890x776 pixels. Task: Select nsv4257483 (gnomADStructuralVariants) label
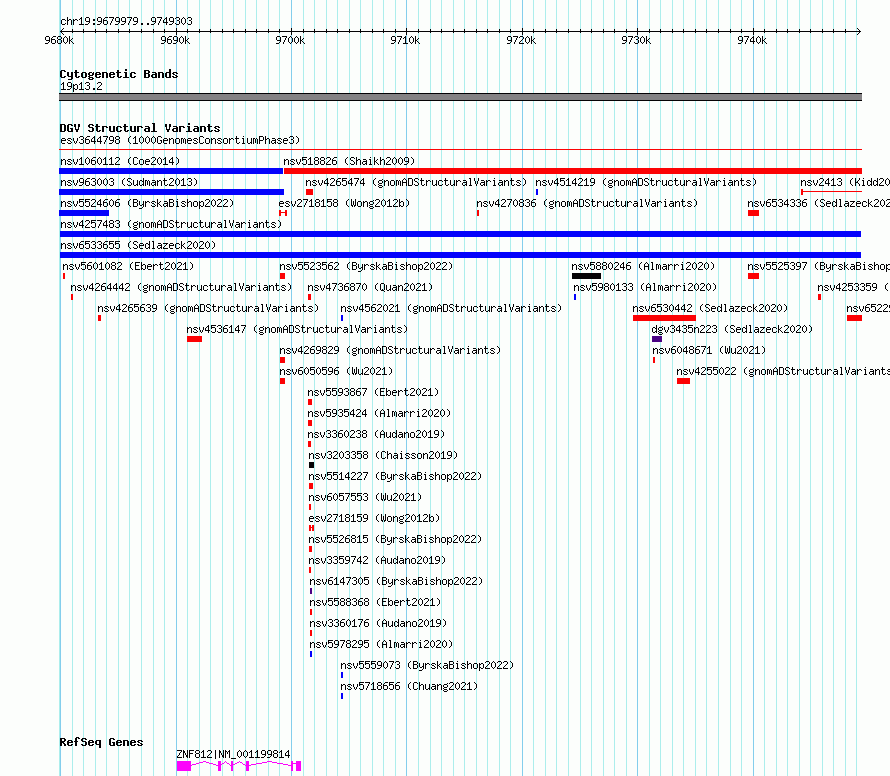[x=171, y=224]
